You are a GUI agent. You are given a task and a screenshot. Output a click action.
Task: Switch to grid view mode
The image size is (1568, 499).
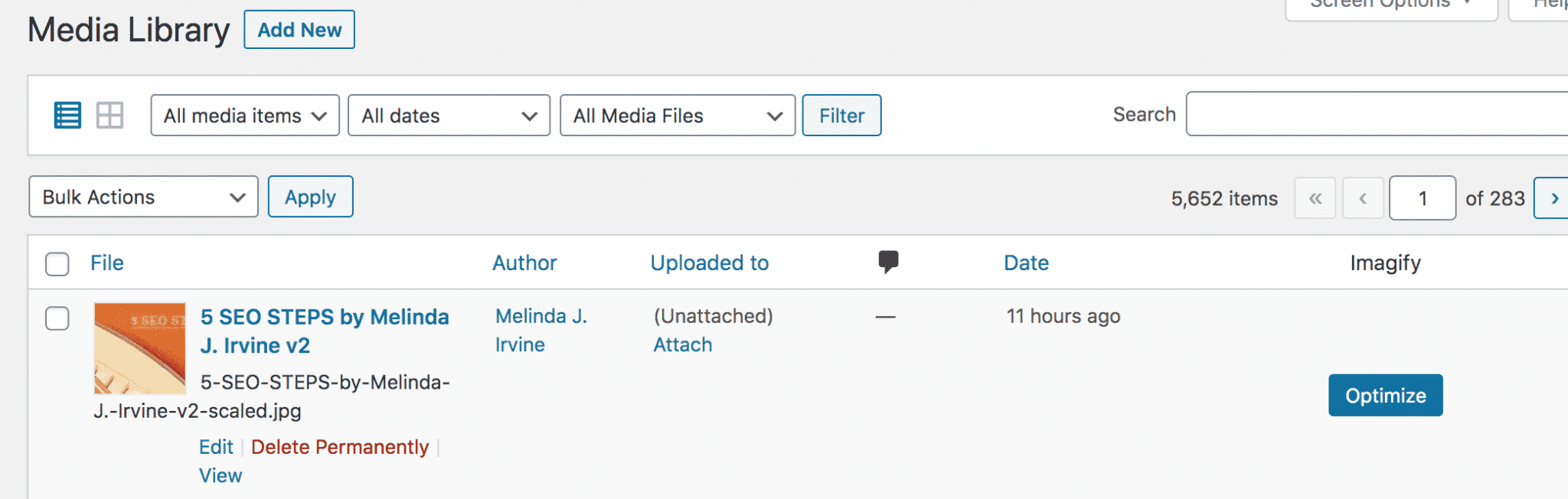(111, 115)
